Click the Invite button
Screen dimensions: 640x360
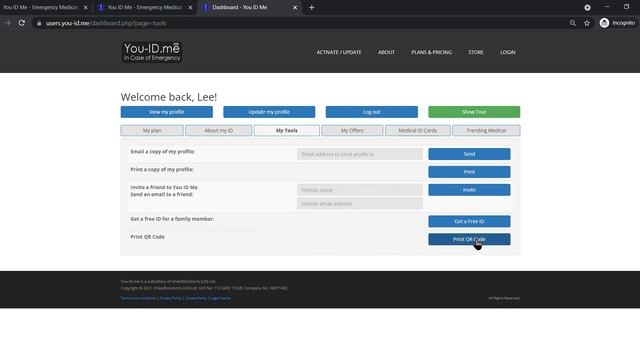[469, 190]
